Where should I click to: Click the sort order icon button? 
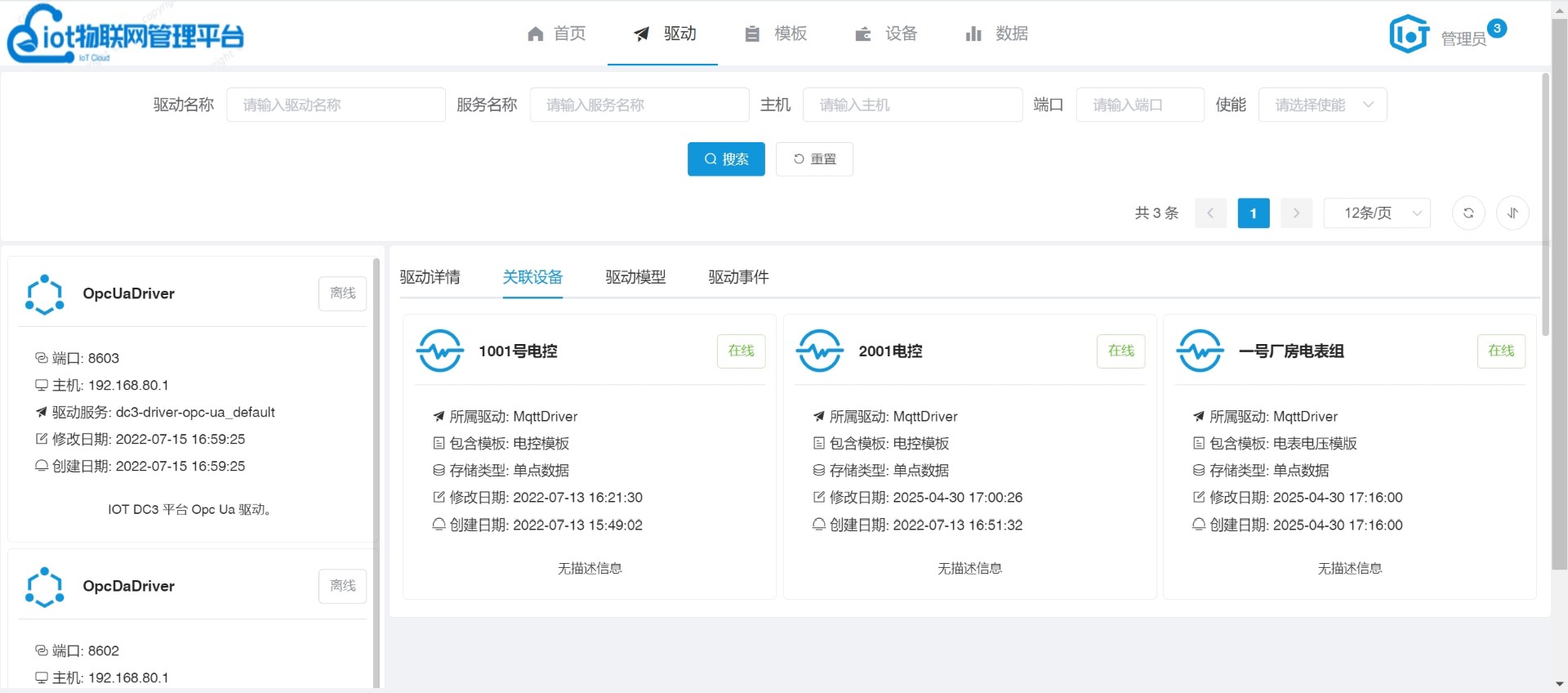[1512, 213]
